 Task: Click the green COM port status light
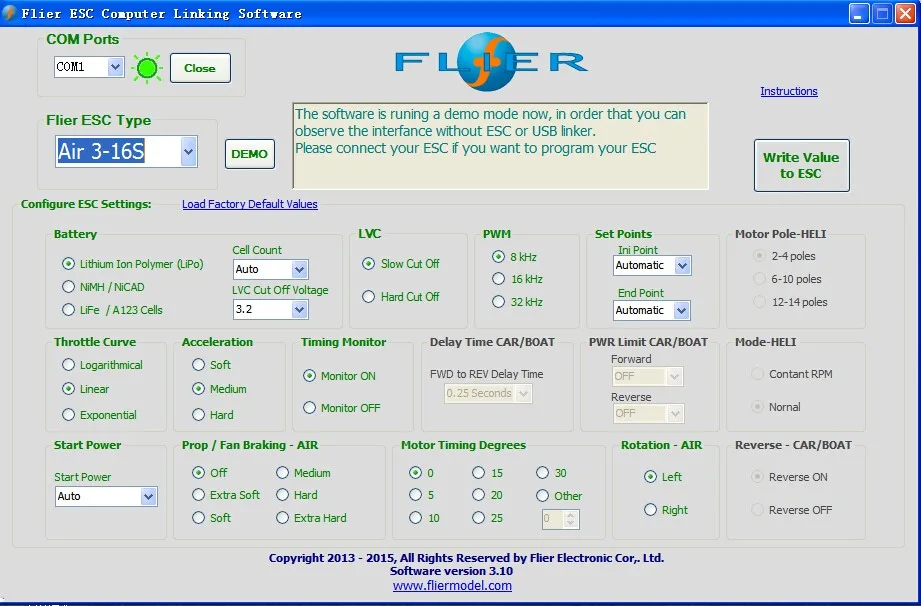click(147, 68)
